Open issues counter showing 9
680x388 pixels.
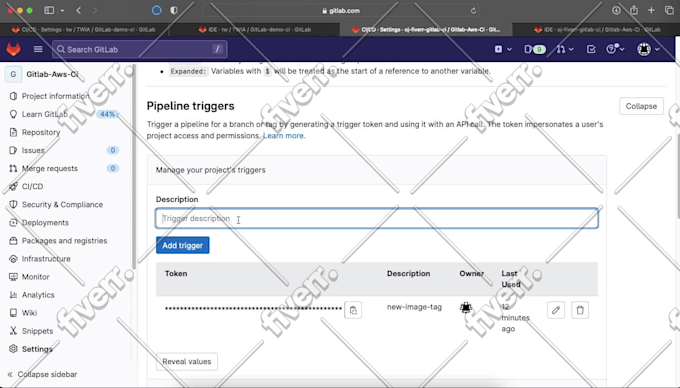(x=535, y=49)
